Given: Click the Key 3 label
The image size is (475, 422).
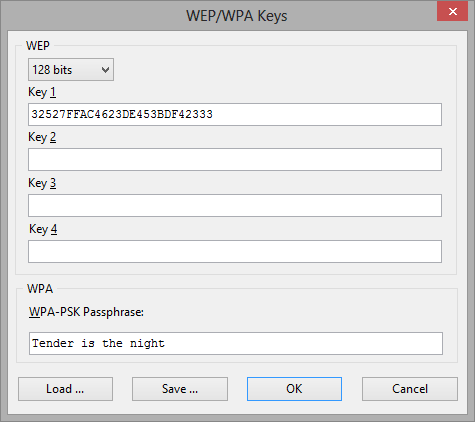Looking at the screenshot, I should point(42,183).
